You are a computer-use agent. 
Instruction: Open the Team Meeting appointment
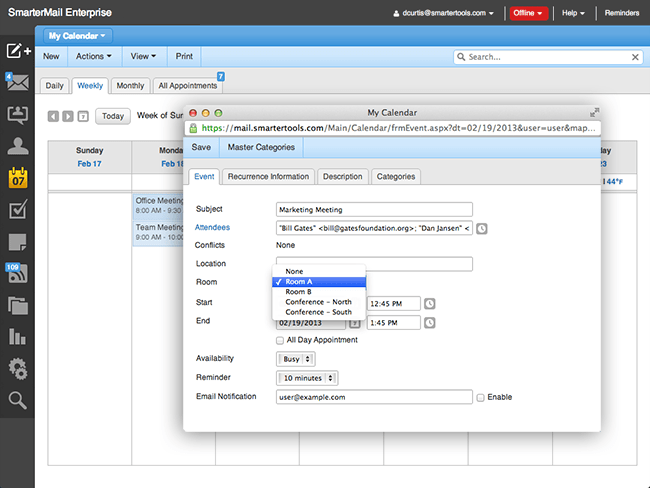[x=158, y=232]
